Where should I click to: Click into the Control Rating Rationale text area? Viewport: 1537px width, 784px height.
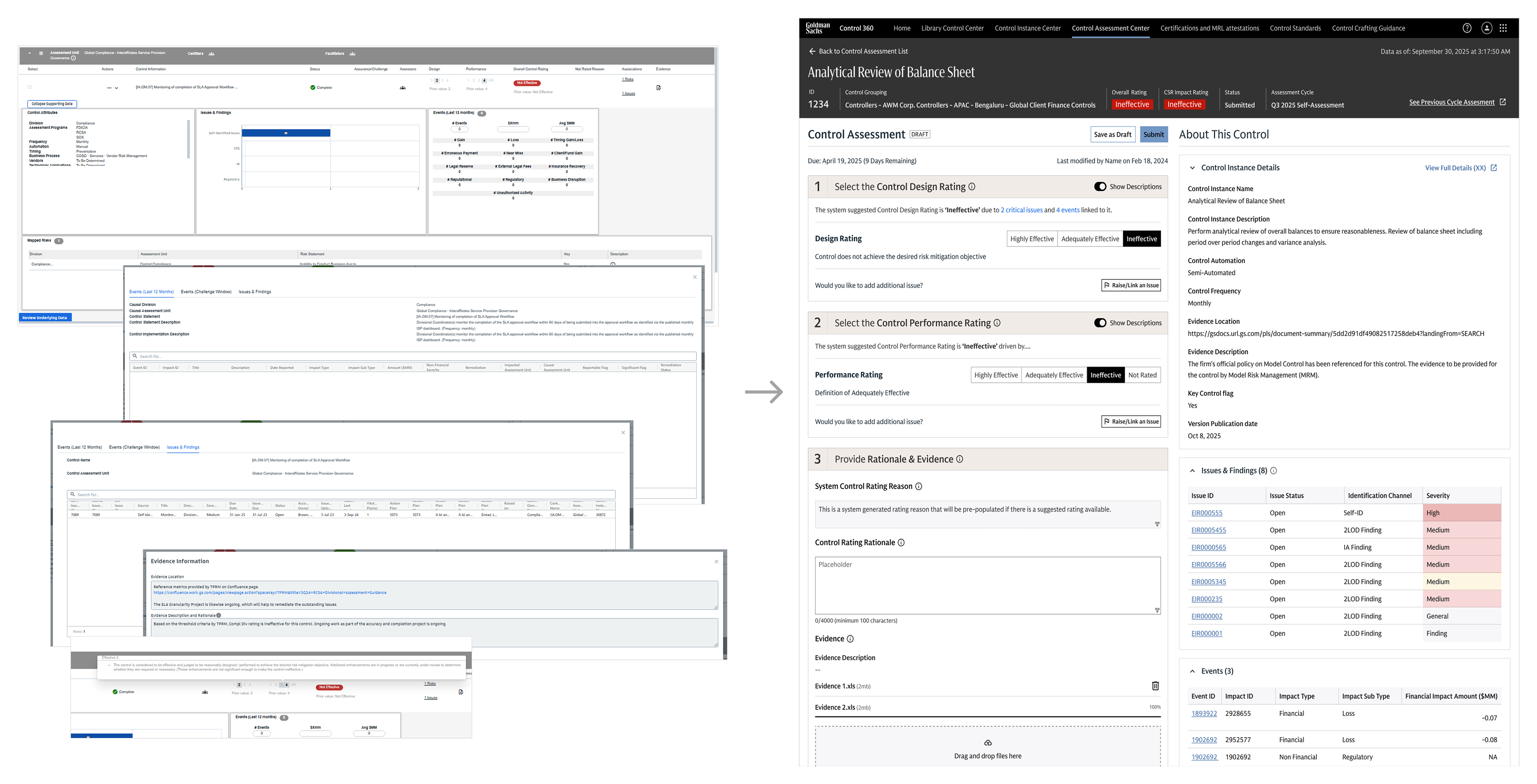pos(987,586)
